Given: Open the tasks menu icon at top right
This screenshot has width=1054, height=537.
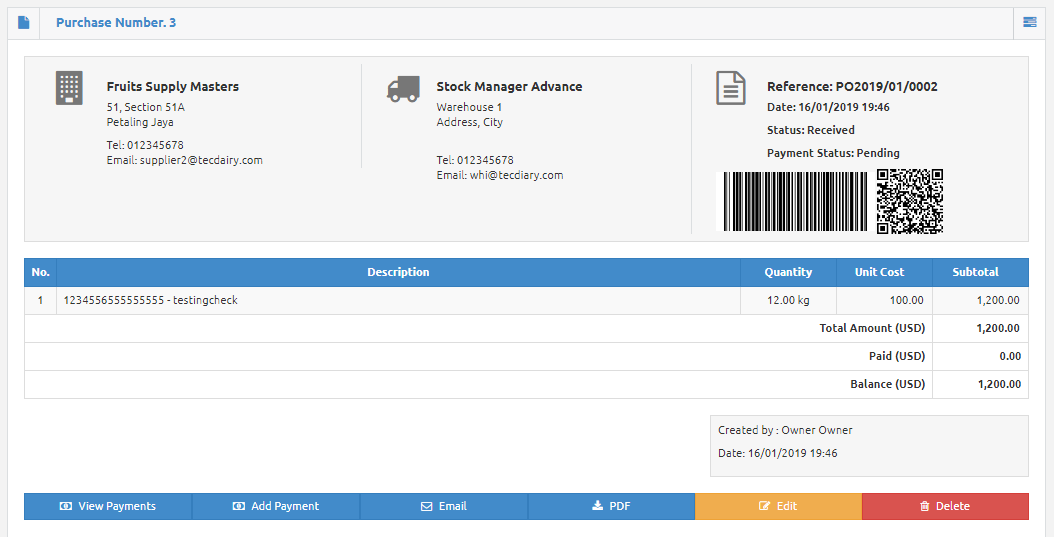Looking at the screenshot, I should pyautogui.click(x=1029, y=22).
